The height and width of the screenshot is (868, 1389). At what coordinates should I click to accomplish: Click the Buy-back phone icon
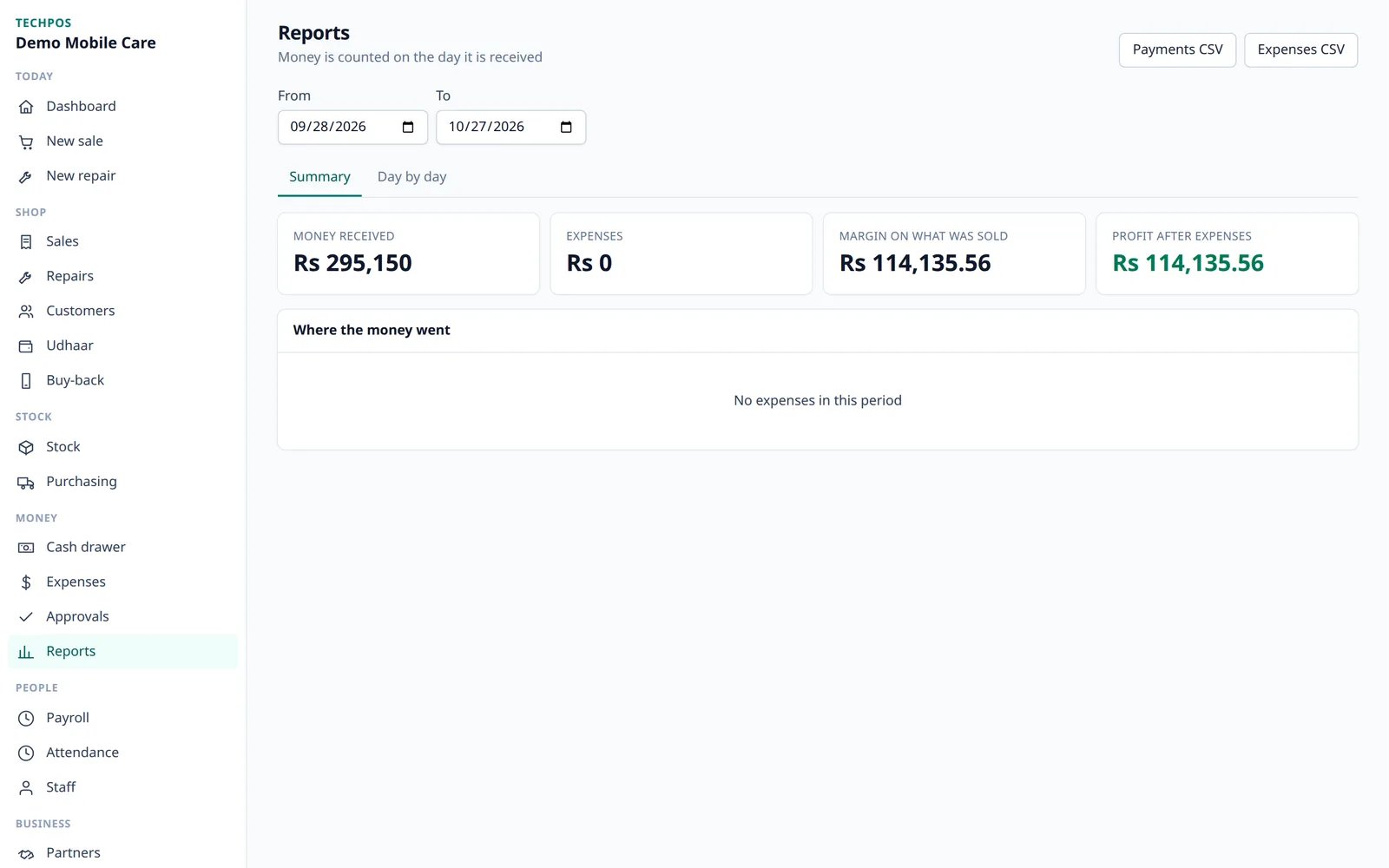[x=26, y=381]
